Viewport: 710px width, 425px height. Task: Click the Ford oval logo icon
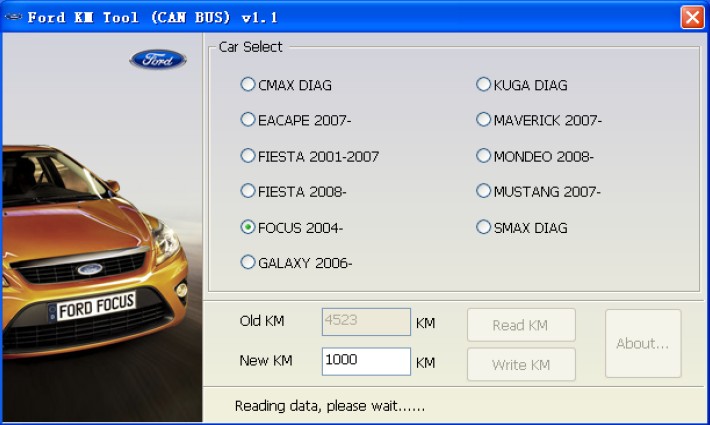157,60
